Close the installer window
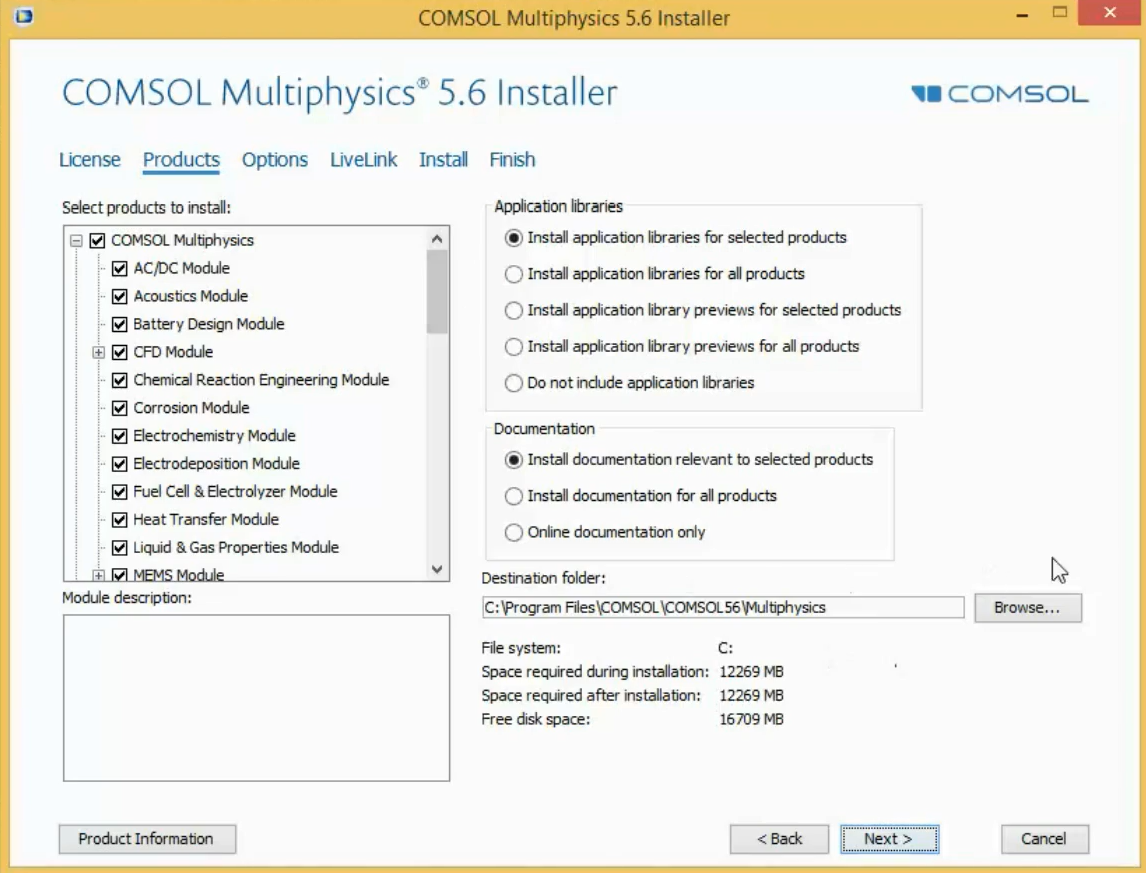Screen dimensions: 1146x873 click(x=1111, y=13)
